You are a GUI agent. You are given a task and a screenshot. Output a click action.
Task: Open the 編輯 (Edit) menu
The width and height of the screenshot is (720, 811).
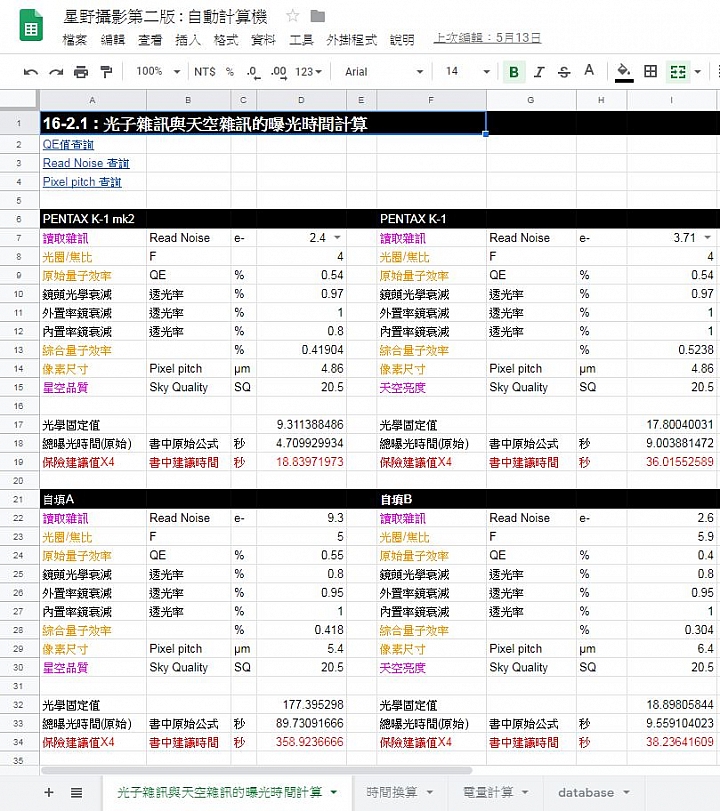click(x=112, y=40)
